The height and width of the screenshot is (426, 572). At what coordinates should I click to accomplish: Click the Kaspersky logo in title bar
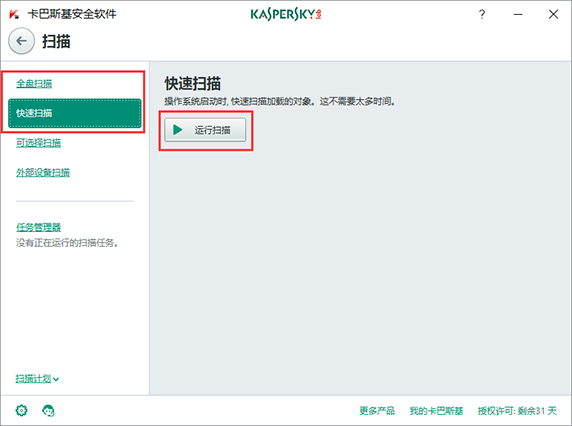286,14
